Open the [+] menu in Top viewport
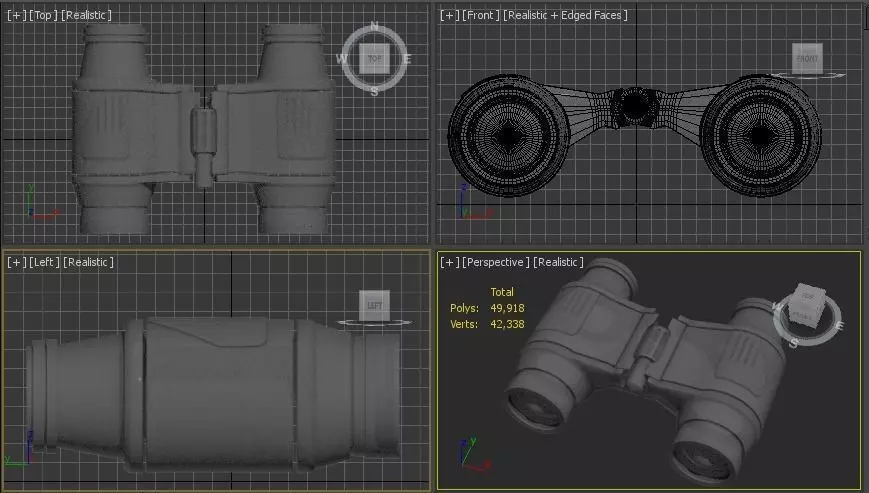The height and width of the screenshot is (493, 869). pos(16,15)
